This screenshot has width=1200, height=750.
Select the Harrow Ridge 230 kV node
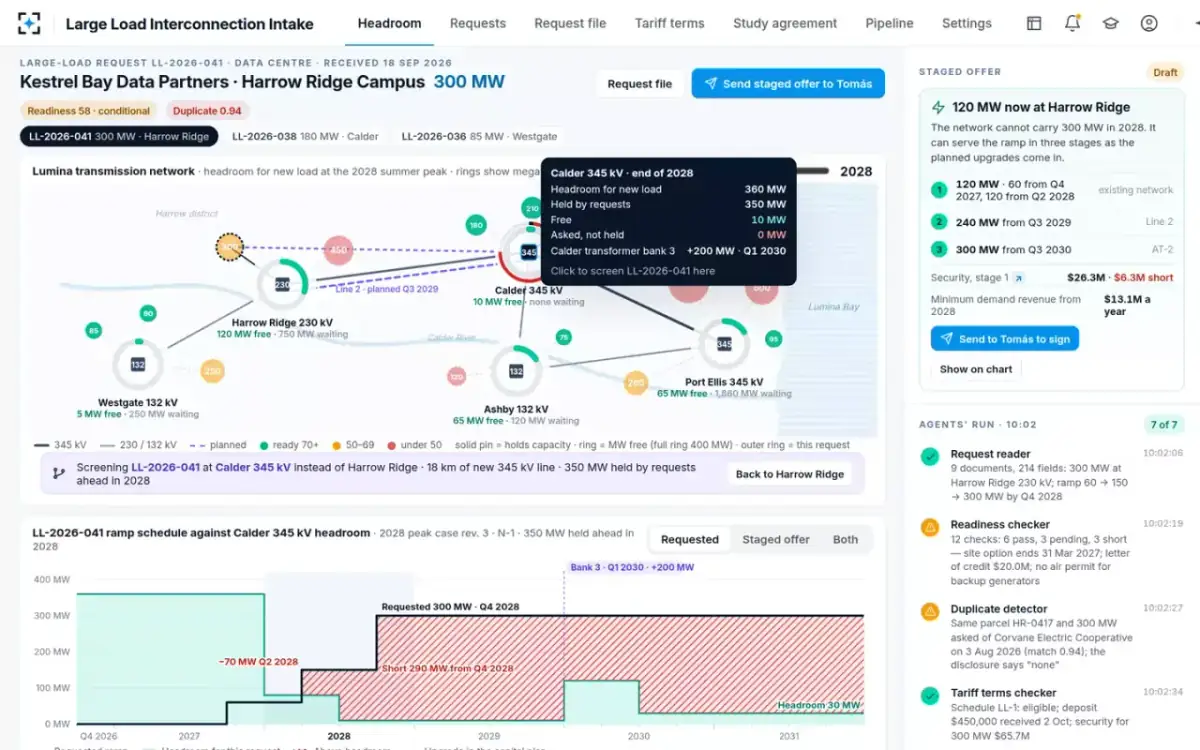283,285
